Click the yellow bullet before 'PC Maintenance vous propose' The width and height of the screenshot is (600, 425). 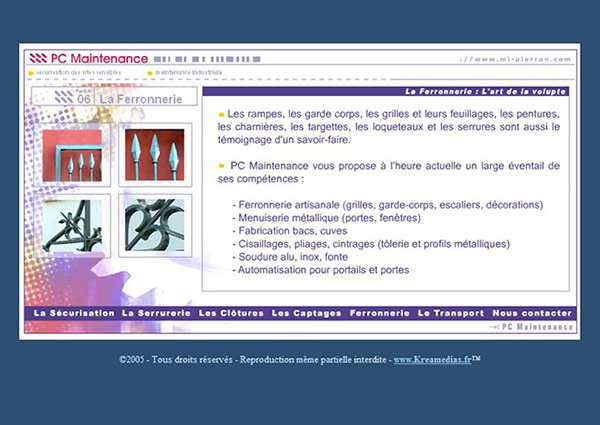click(221, 166)
